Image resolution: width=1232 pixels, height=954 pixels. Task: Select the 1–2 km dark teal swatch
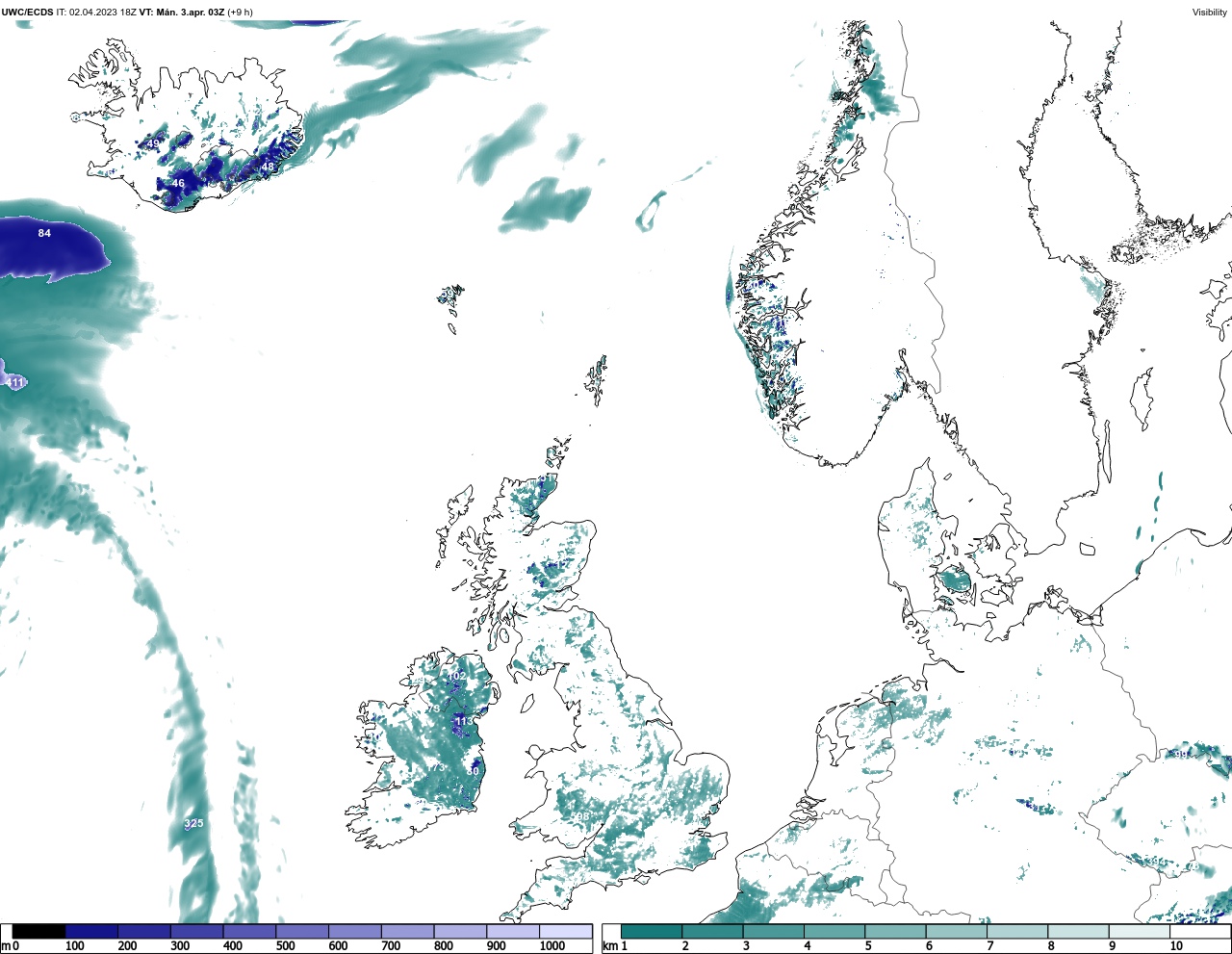[x=652, y=931]
